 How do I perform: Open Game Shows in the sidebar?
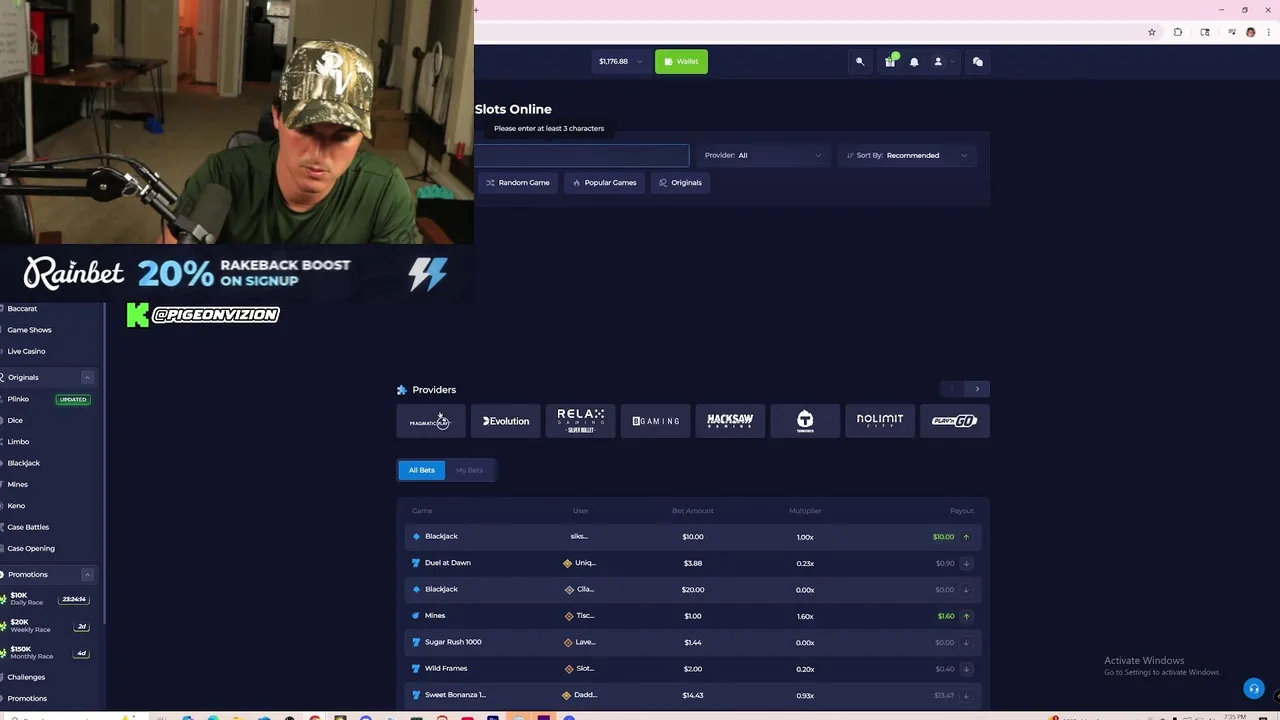tap(29, 330)
